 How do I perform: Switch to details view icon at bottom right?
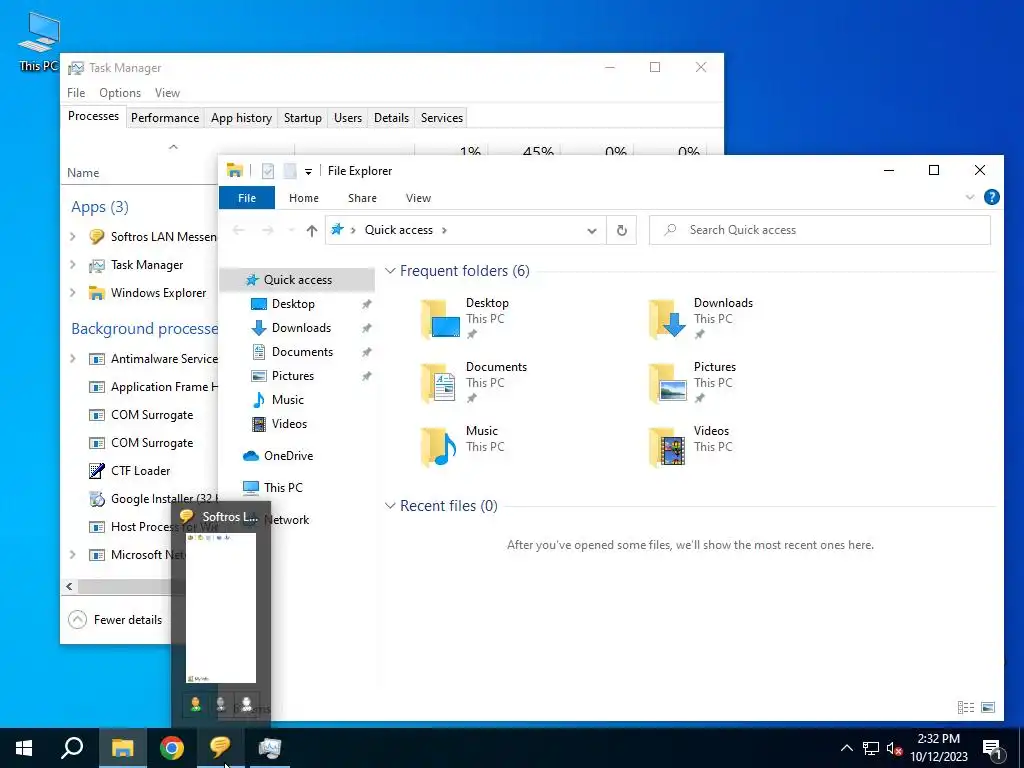point(966,707)
